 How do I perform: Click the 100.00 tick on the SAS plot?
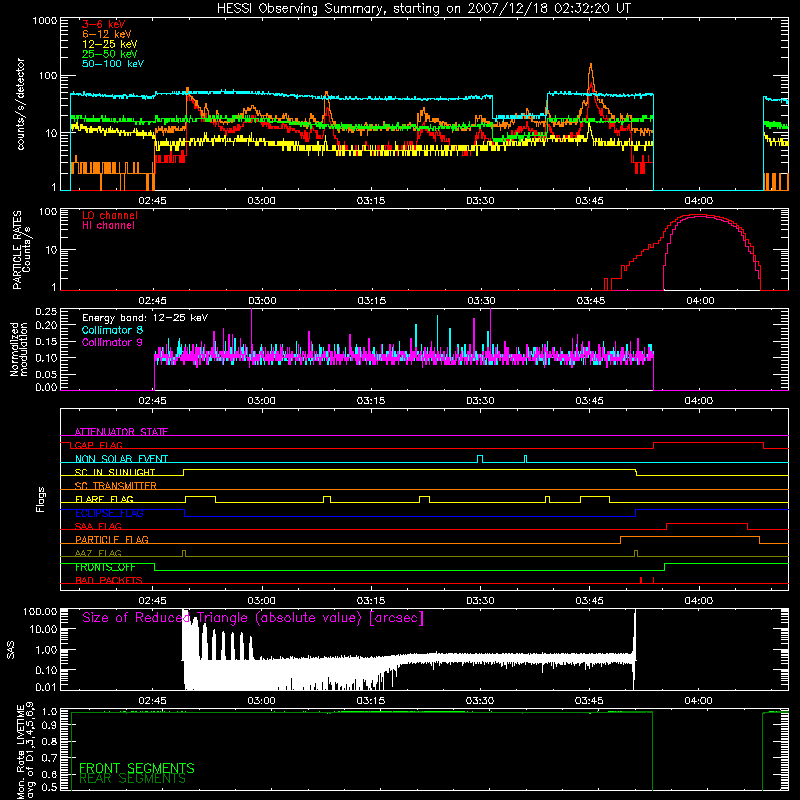[40, 611]
